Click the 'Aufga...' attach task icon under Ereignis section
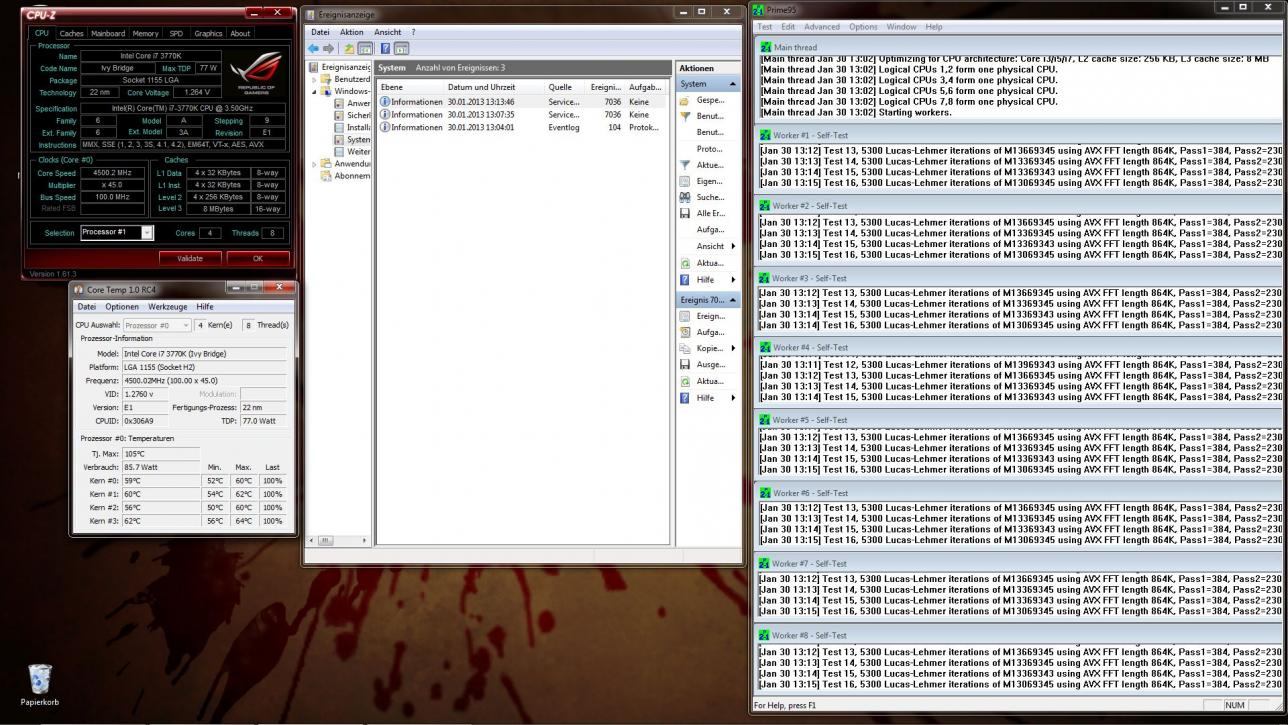This screenshot has height=725, width=1288. 685,332
